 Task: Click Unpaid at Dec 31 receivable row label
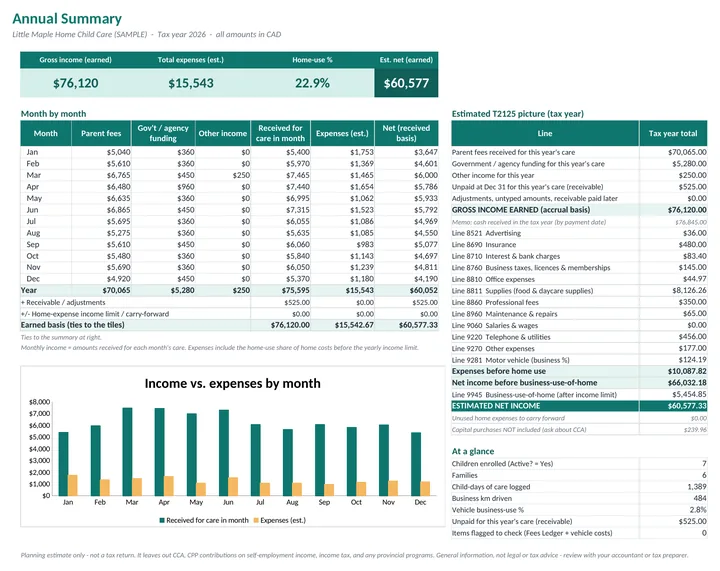(527, 187)
